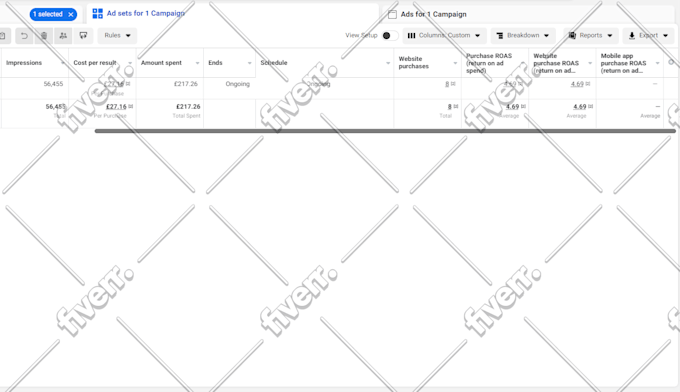
Task: Click the horizontal table scrollbar
Action: point(385,131)
